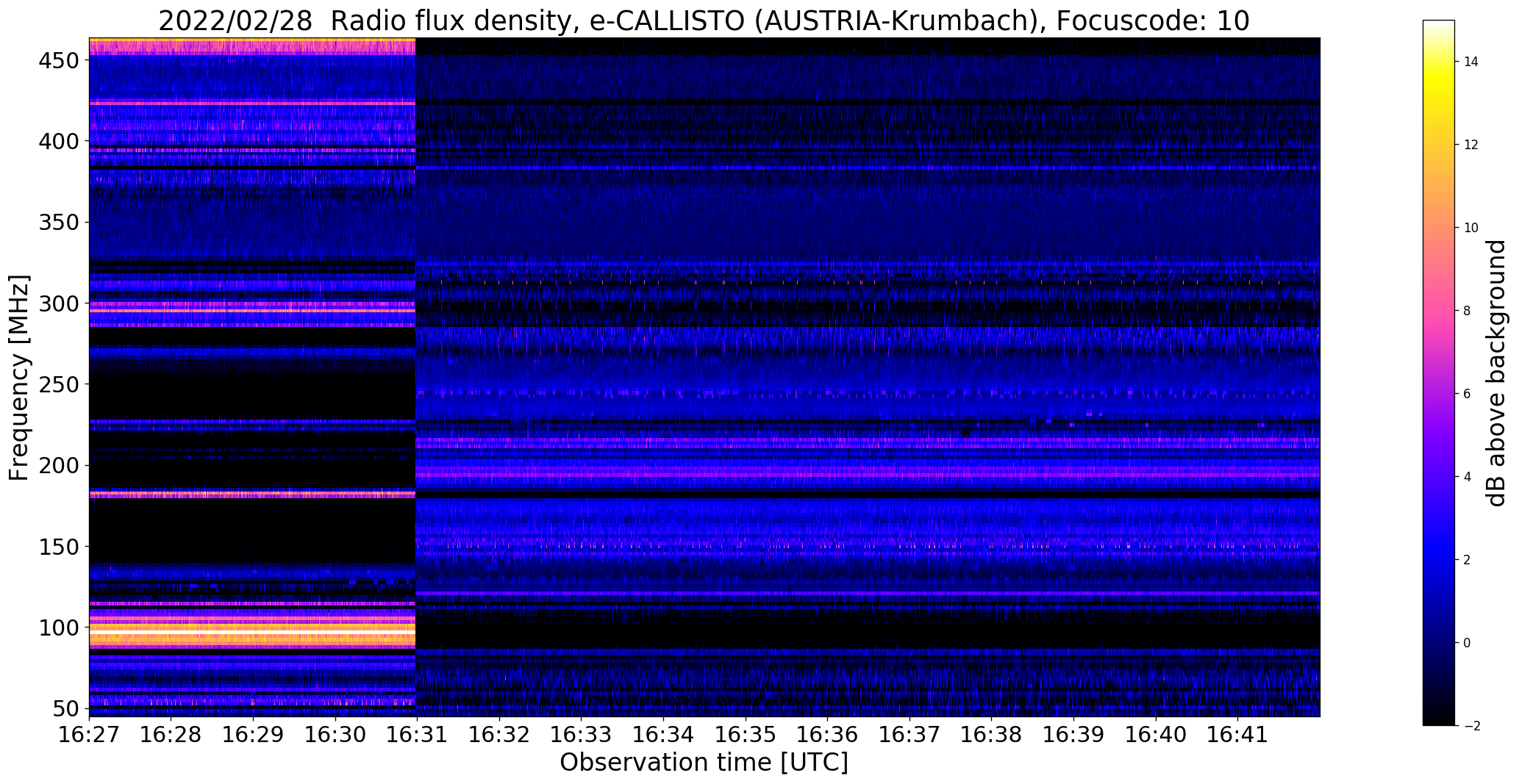Click the 'dB above background' colorbar label
The image size is (1519, 784).
pos(1496,373)
